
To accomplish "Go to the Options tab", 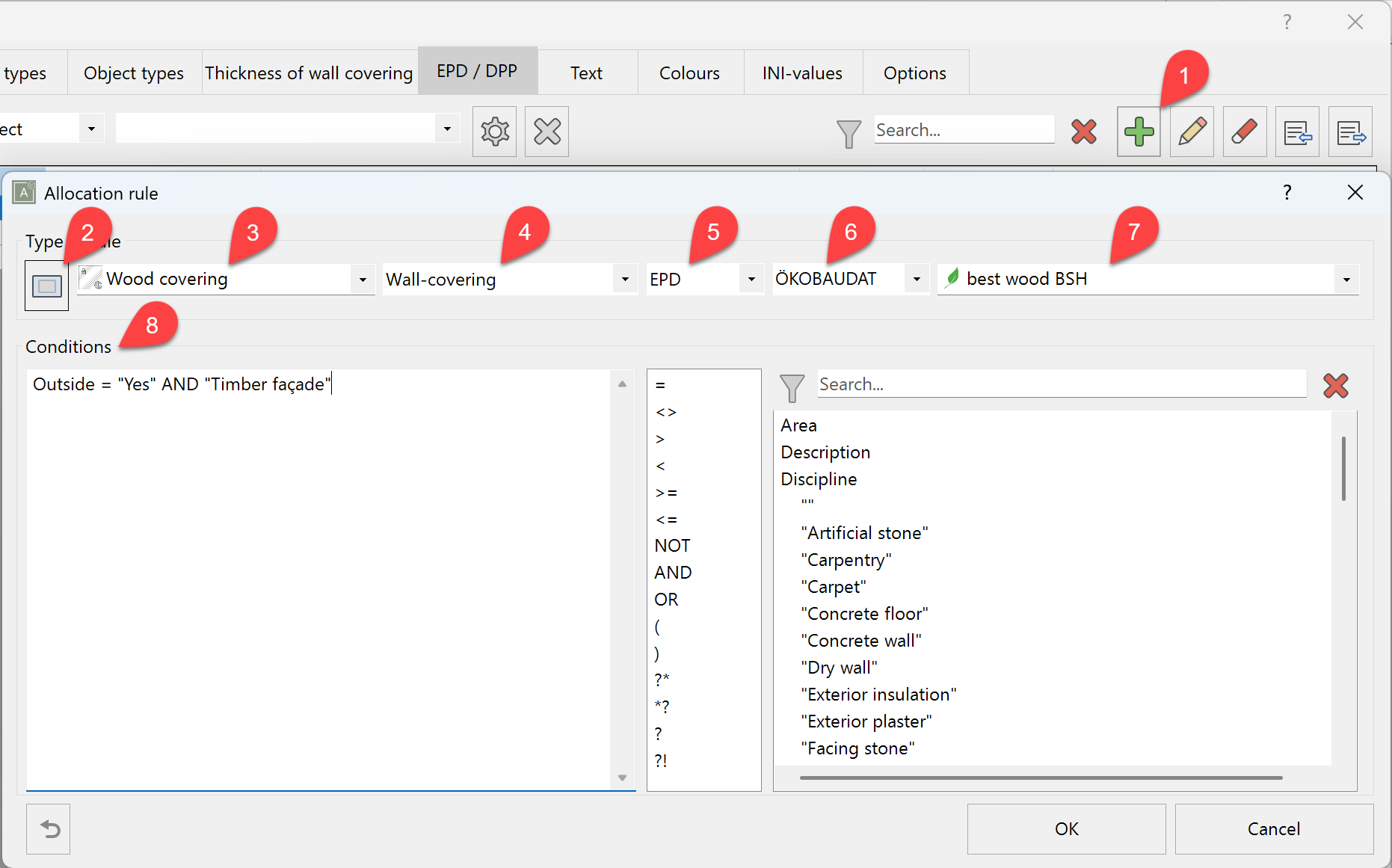I will point(915,73).
